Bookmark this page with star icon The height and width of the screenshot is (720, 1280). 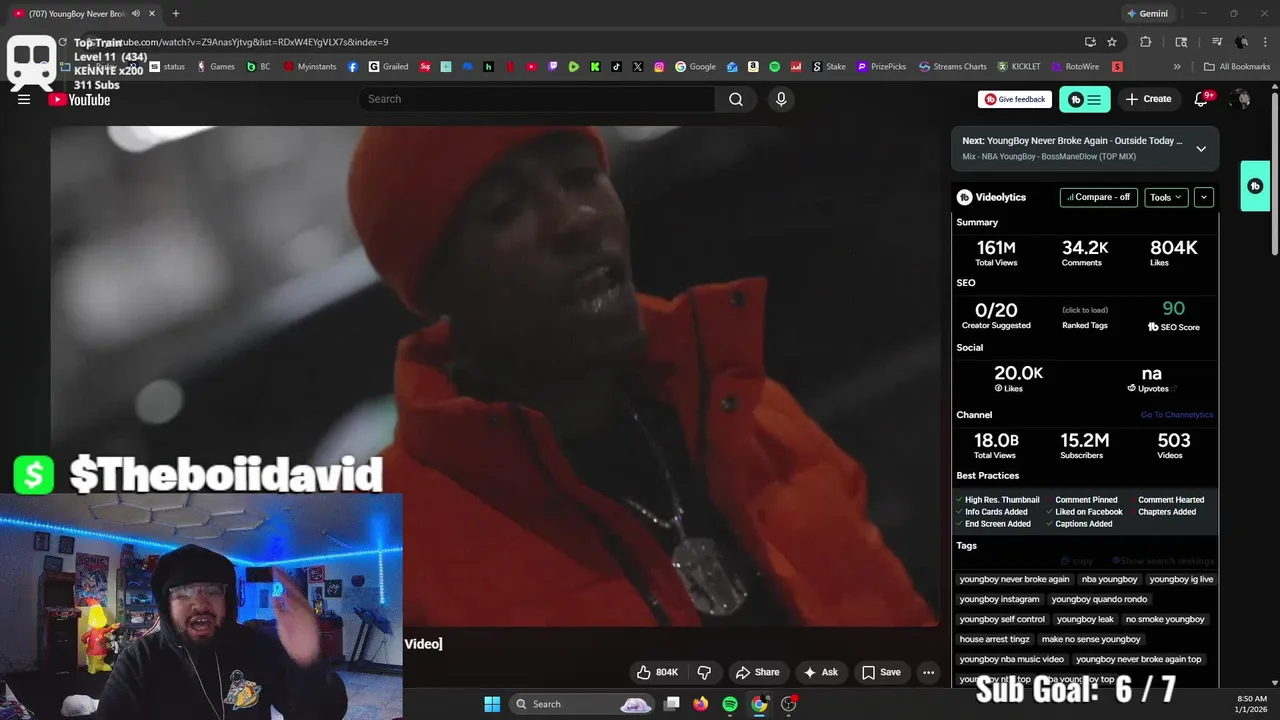(1112, 42)
